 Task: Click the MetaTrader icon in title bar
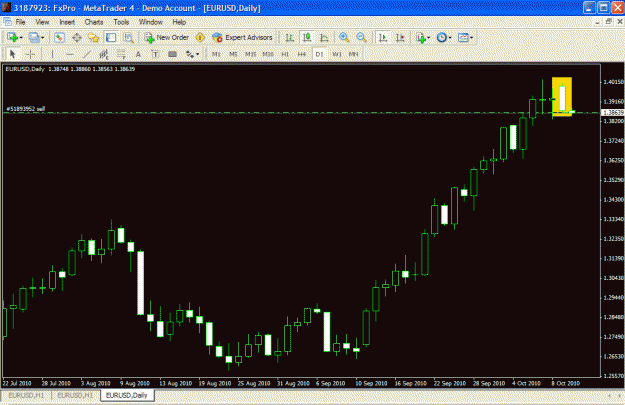pos(6,7)
